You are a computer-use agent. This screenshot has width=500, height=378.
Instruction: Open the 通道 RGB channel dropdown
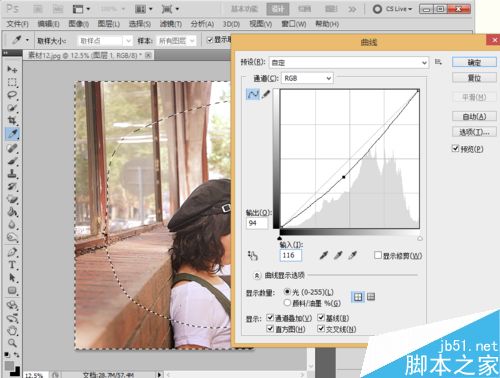click(307, 78)
